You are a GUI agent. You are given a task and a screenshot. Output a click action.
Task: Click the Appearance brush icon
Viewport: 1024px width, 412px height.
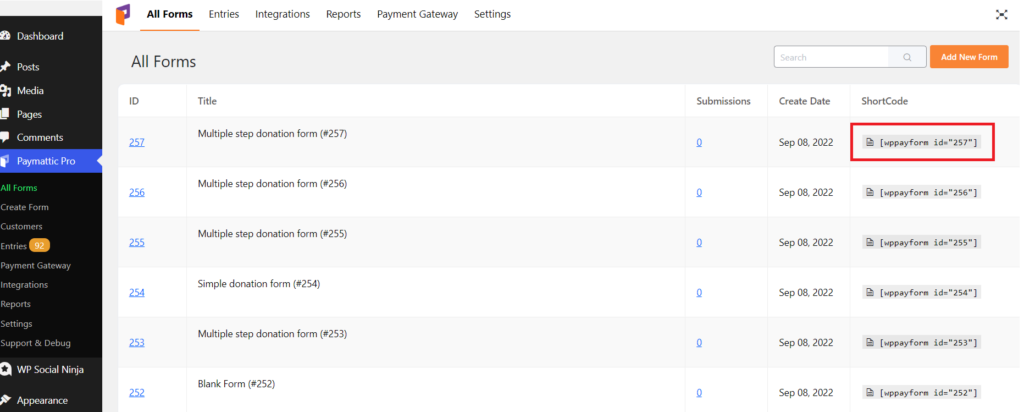pyautogui.click(x=5, y=400)
